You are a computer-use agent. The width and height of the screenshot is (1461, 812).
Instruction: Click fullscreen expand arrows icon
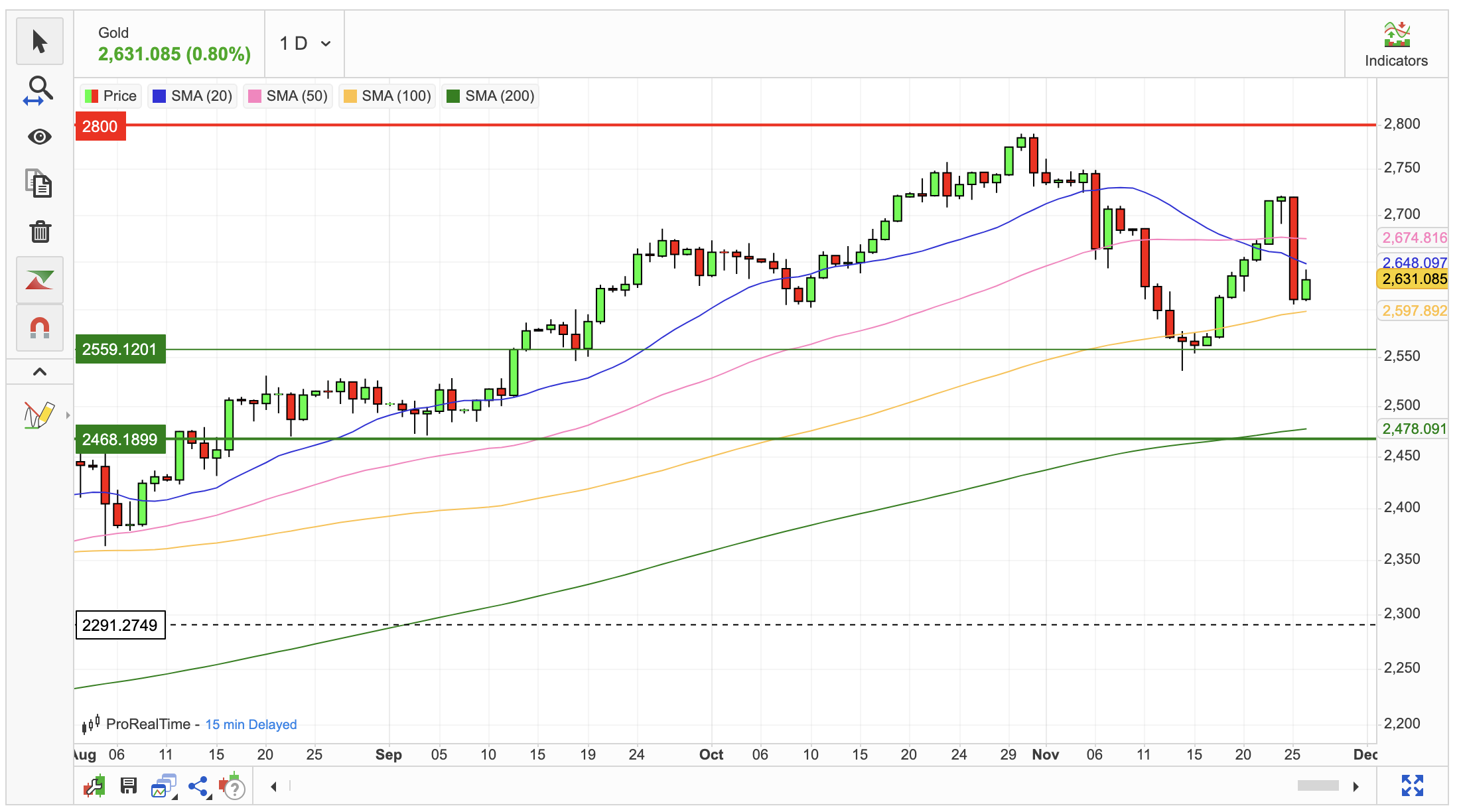click(1412, 785)
